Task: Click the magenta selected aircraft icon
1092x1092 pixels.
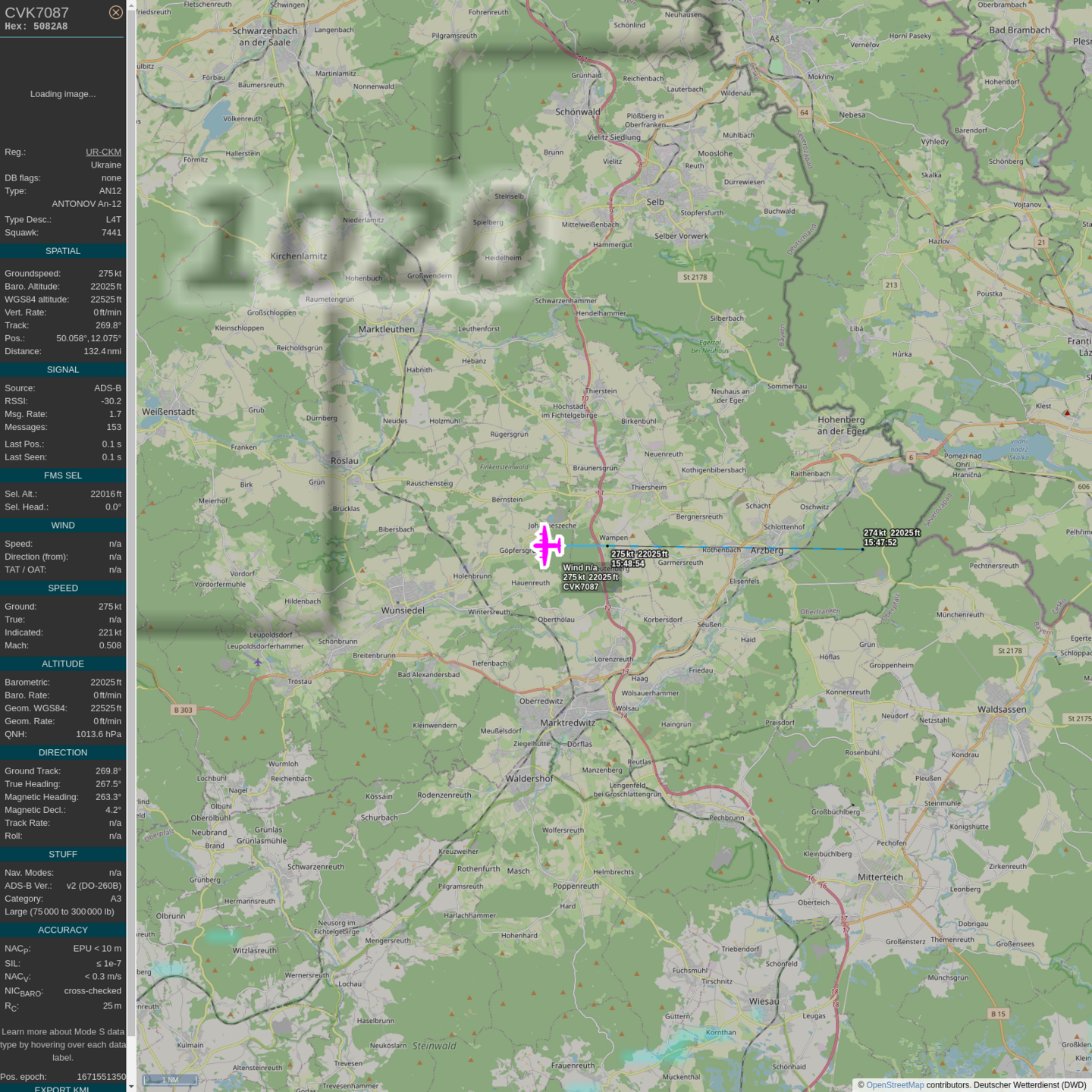Action: [x=548, y=546]
